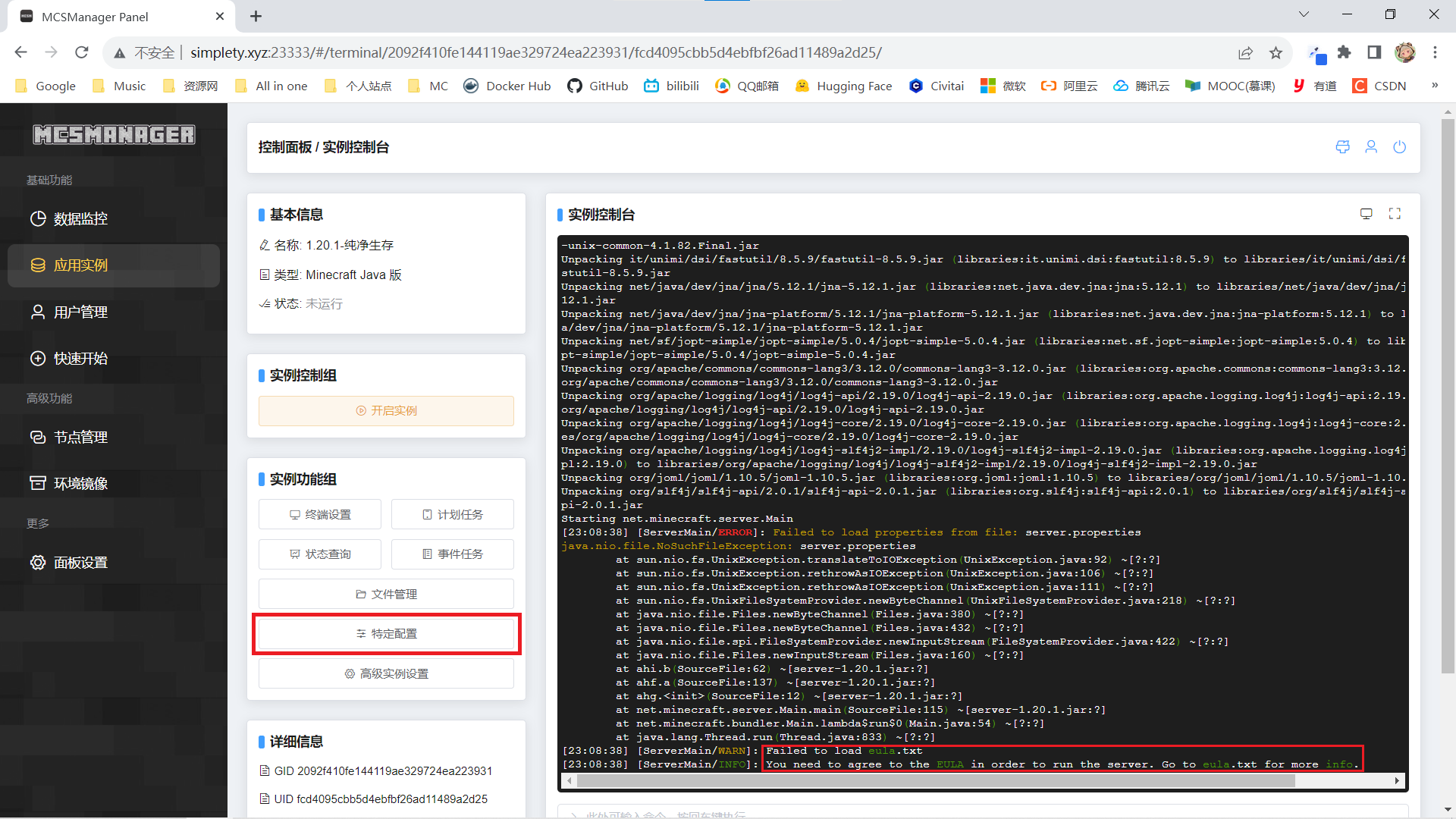This screenshot has width=1456, height=819.
Task: Open the 特定配置 button
Action: 386,634
